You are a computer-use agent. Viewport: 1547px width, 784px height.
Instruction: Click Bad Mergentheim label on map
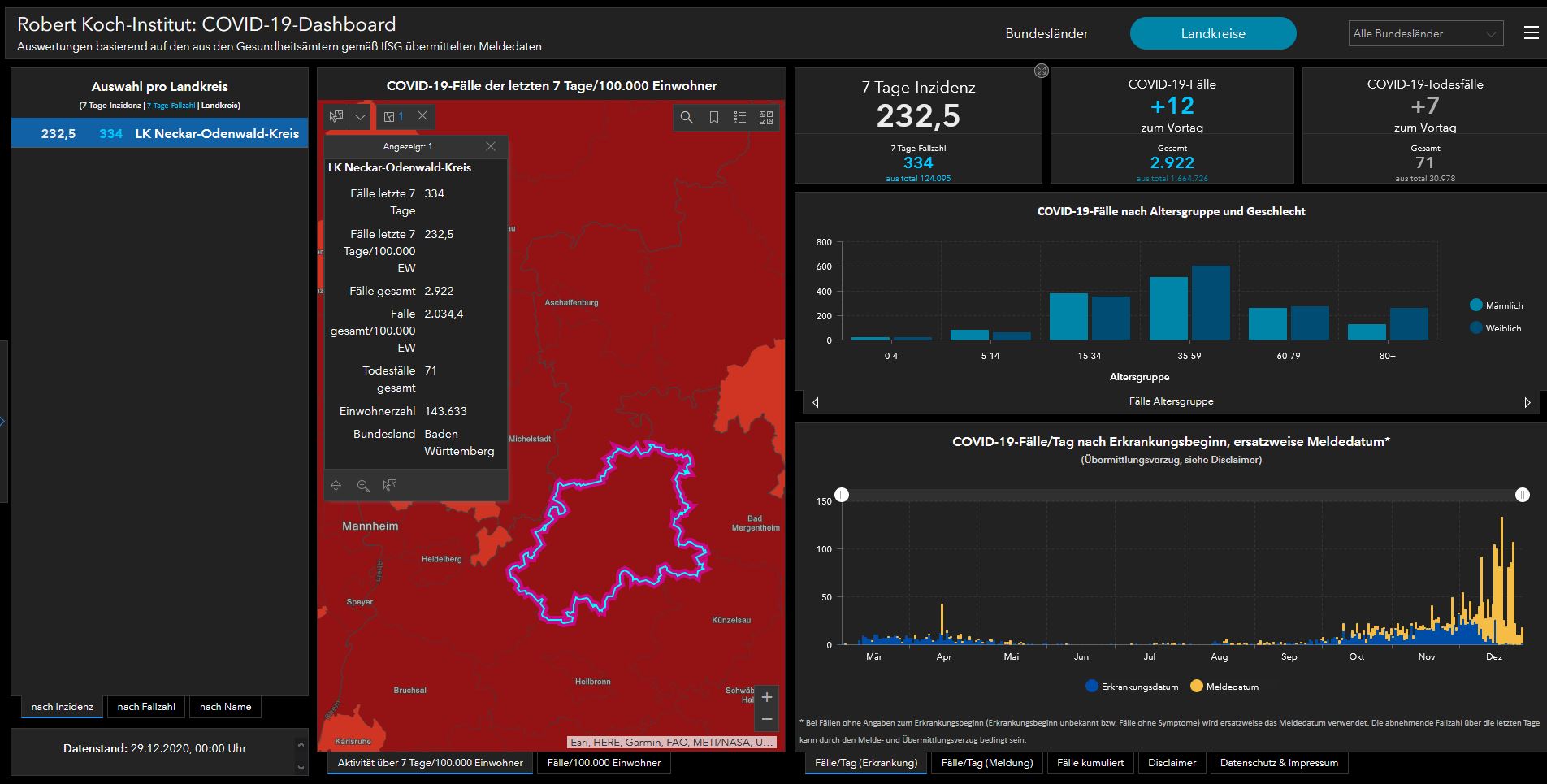(x=756, y=522)
